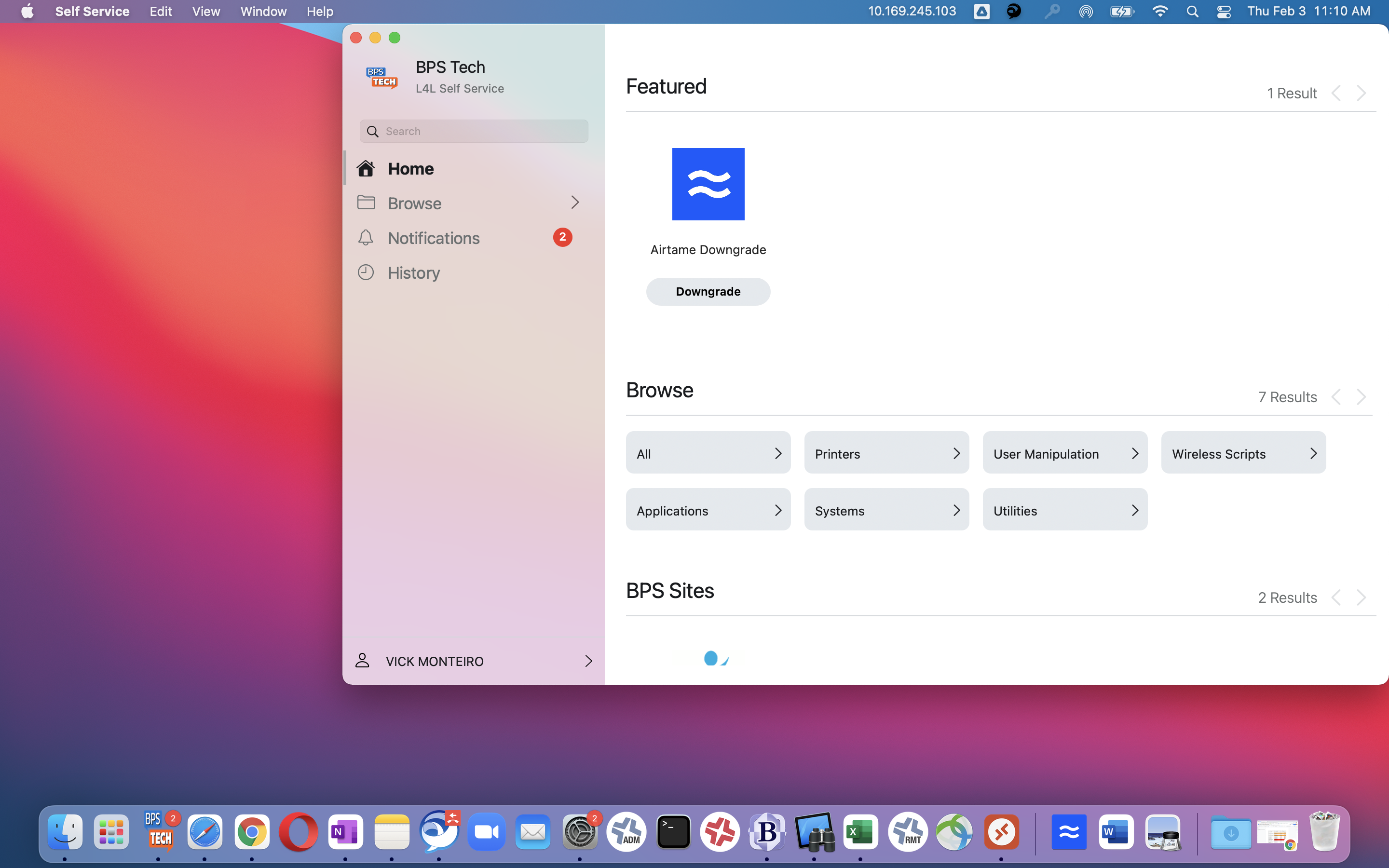Go to previous BPS Sites page arrow
Viewport: 1389px width, 868px height.
coord(1336,597)
